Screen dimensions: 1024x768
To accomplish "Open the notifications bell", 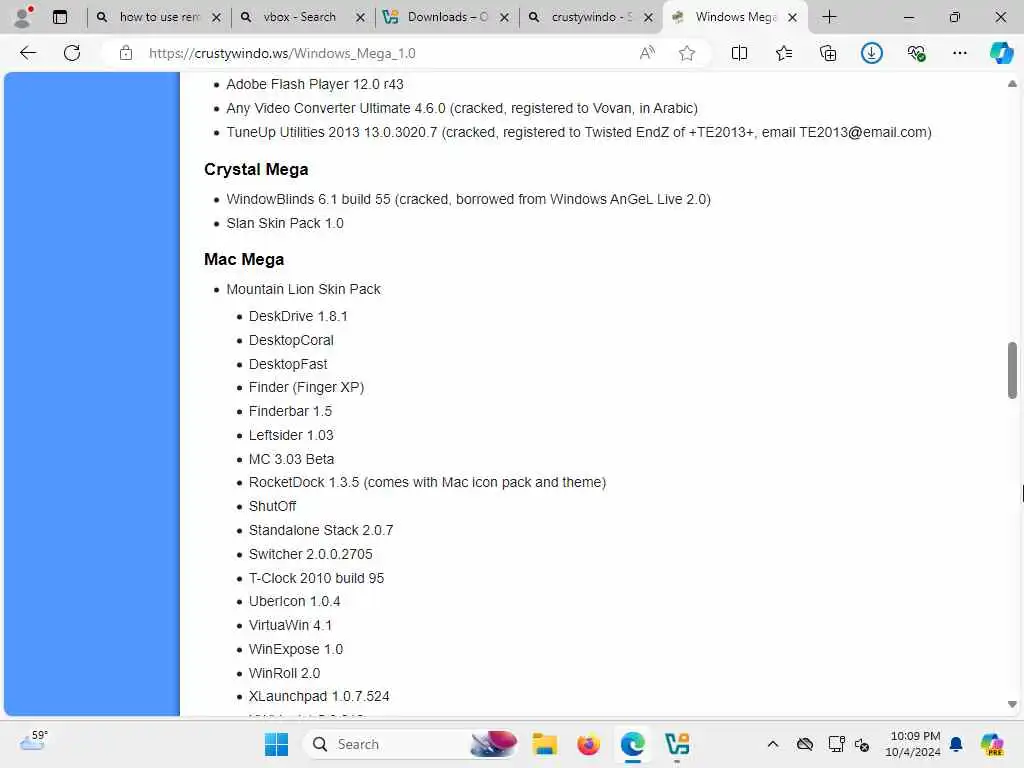I will point(956,744).
